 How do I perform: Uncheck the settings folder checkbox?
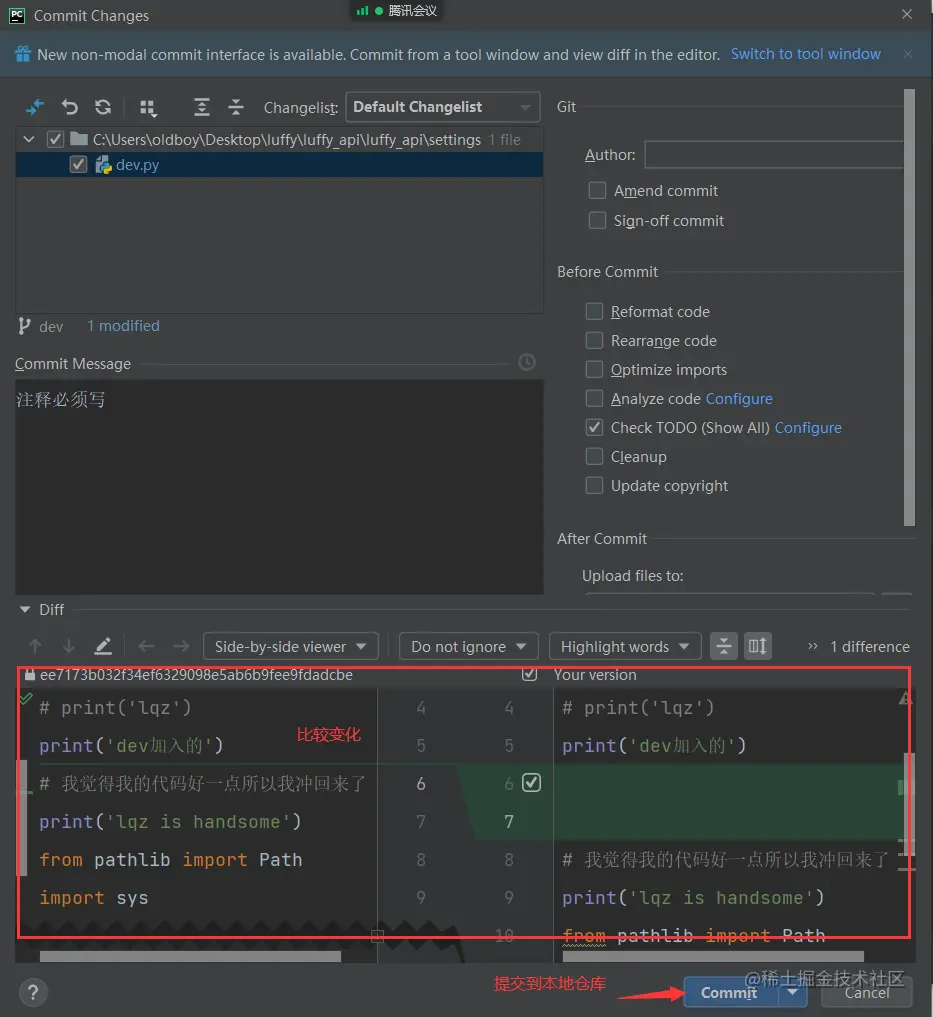coord(55,139)
